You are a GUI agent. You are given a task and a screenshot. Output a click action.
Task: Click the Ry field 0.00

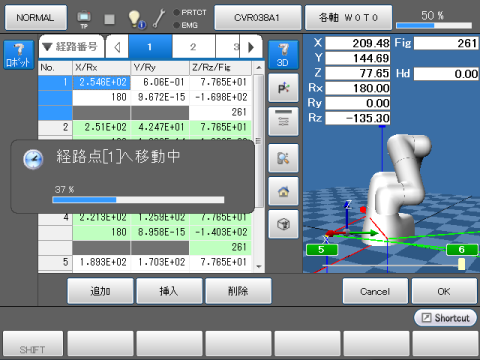(x=357, y=103)
